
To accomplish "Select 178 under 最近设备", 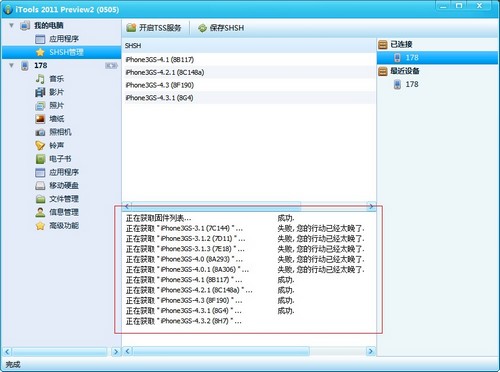I will 437,84.
